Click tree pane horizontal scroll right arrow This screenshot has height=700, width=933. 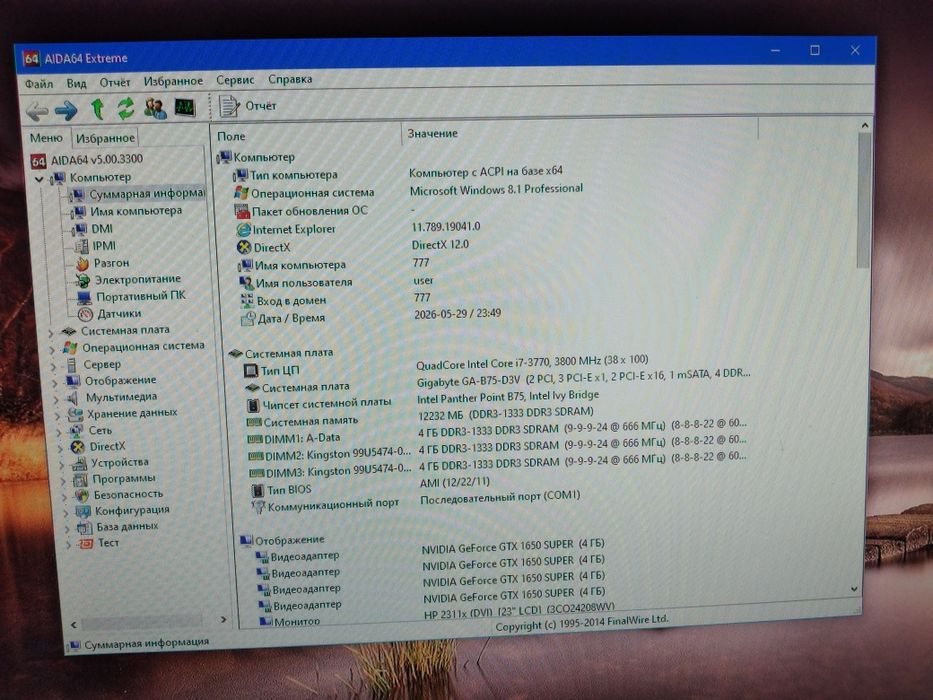coord(224,620)
